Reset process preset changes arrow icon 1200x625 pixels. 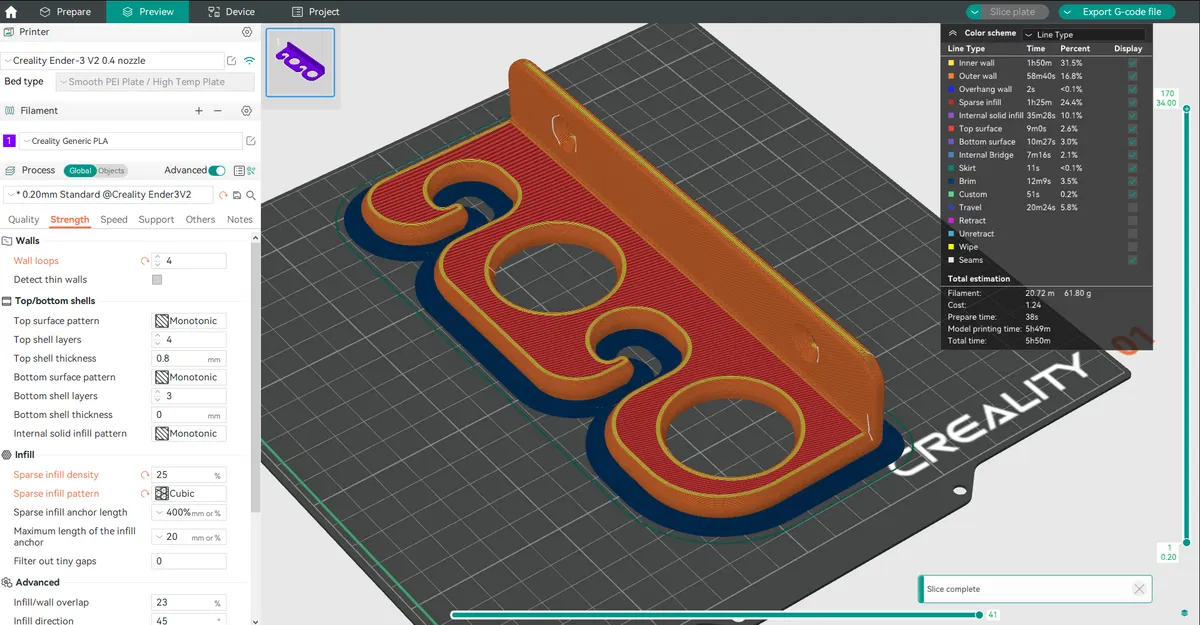224,195
